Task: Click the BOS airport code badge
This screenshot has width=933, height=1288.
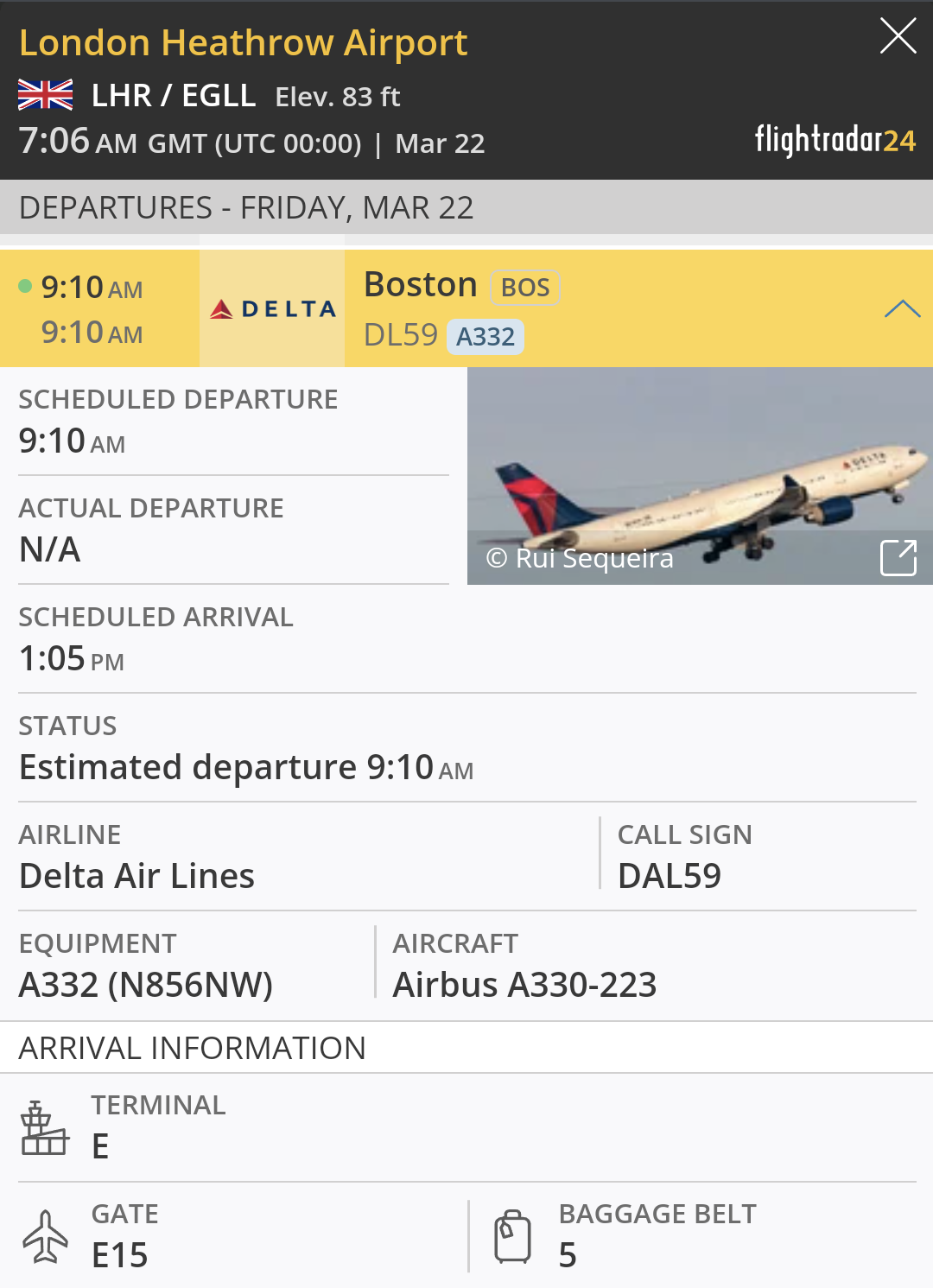Action: (x=525, y=288)
